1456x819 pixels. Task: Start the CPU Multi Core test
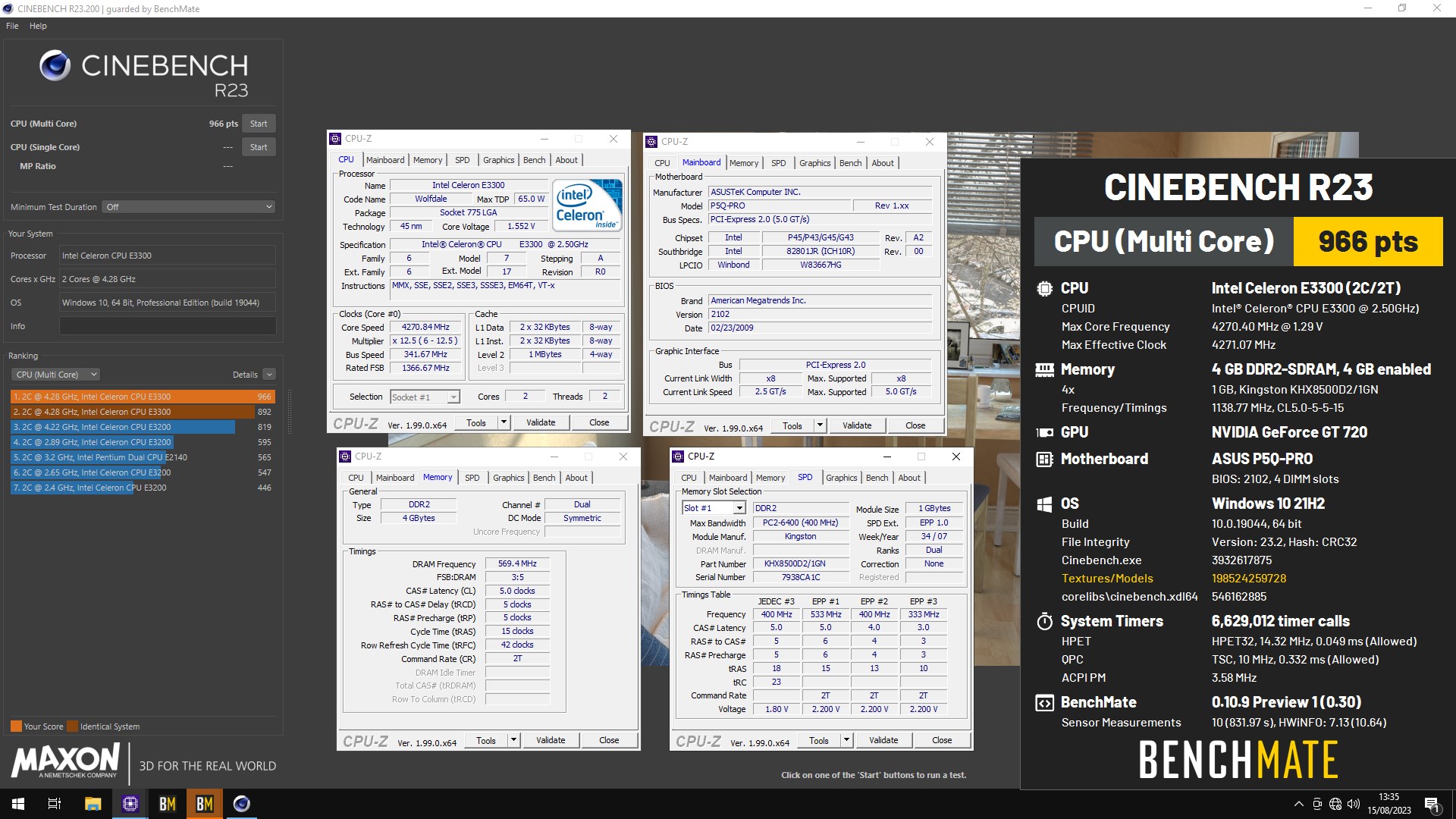click(x=259, y=124)
